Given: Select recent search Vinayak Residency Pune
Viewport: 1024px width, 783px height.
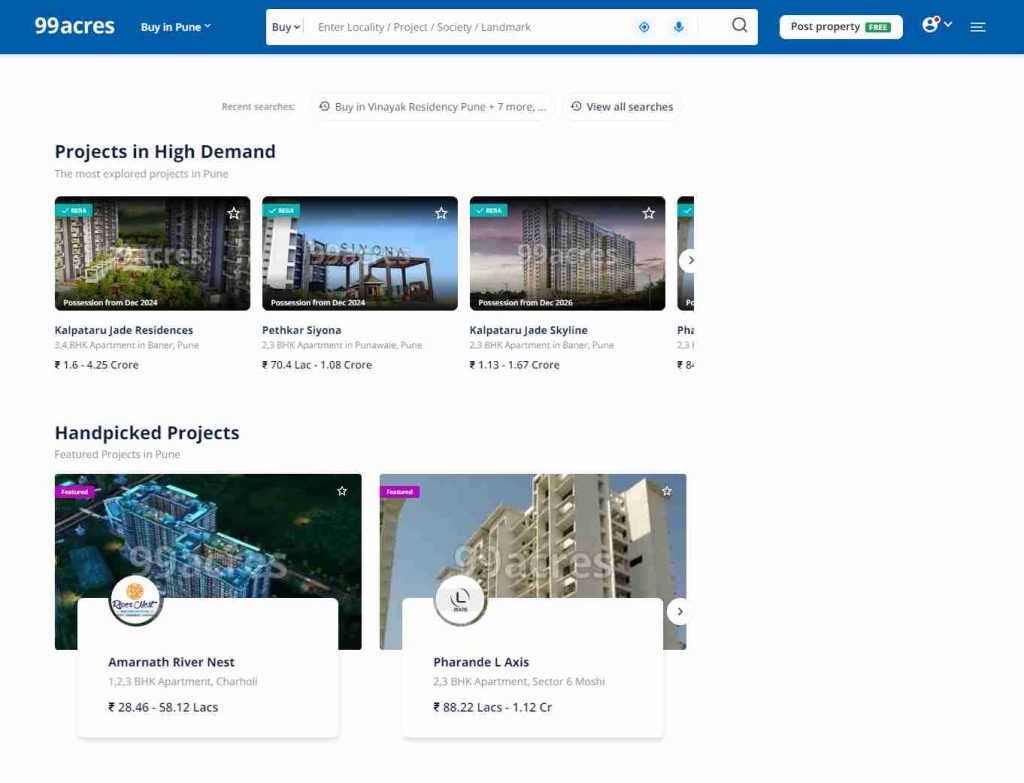Looking at the screenshot, I should click(x=432, y=107).
